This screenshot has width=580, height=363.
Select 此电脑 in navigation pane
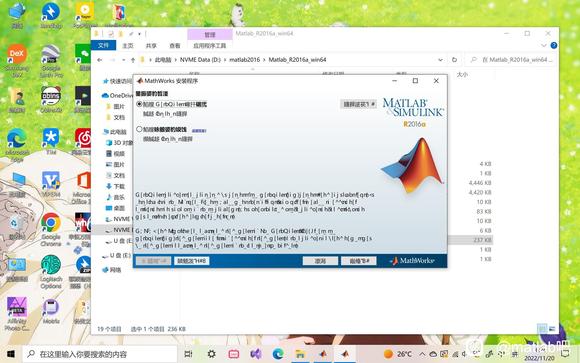[x=115, y=132]
